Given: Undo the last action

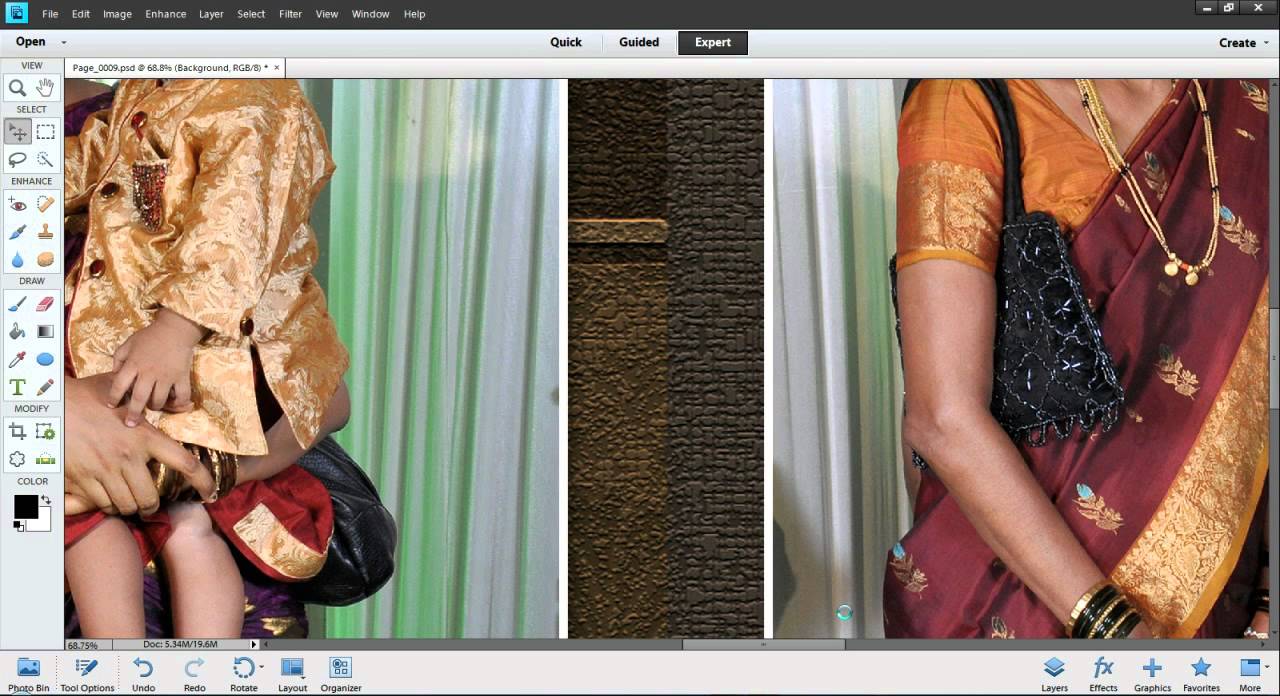Looking at the screenshot, I should click(x=143, y=674).
